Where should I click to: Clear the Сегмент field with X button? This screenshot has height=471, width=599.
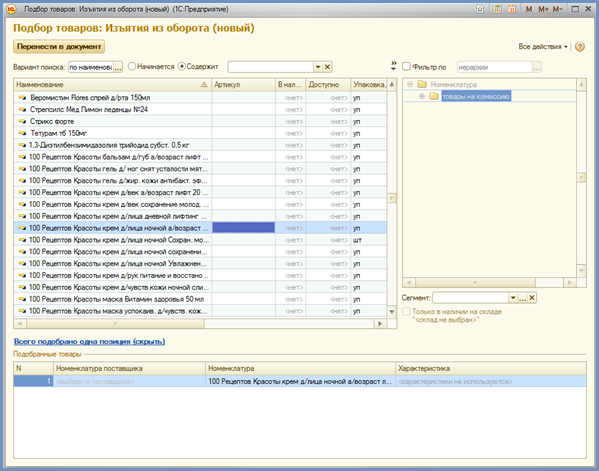pyautogui.click(x=532, y=298)
